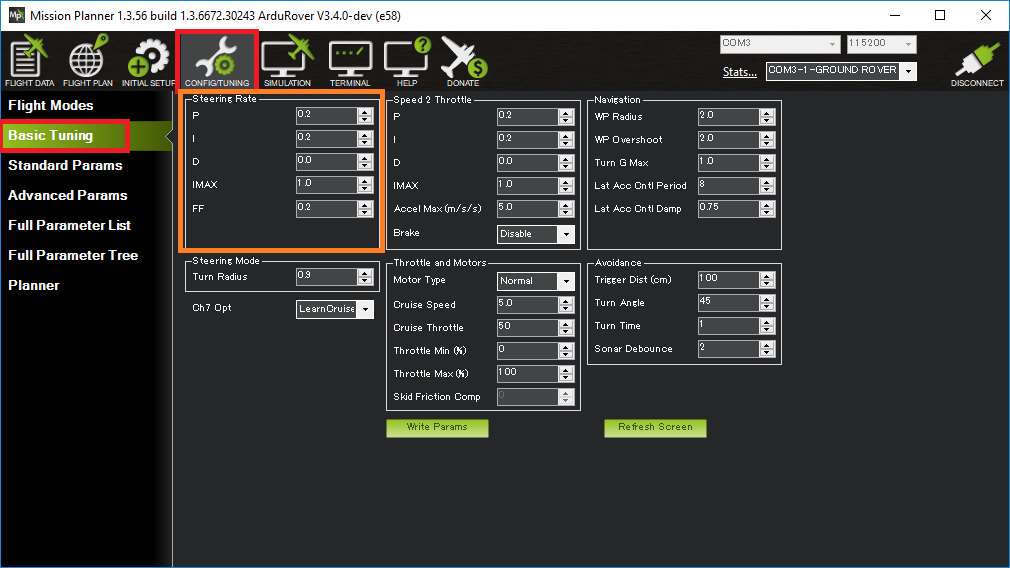Viewport: 1010px width, 568px height.
Task: Open the Terminal screen
Action: point(350,62)
